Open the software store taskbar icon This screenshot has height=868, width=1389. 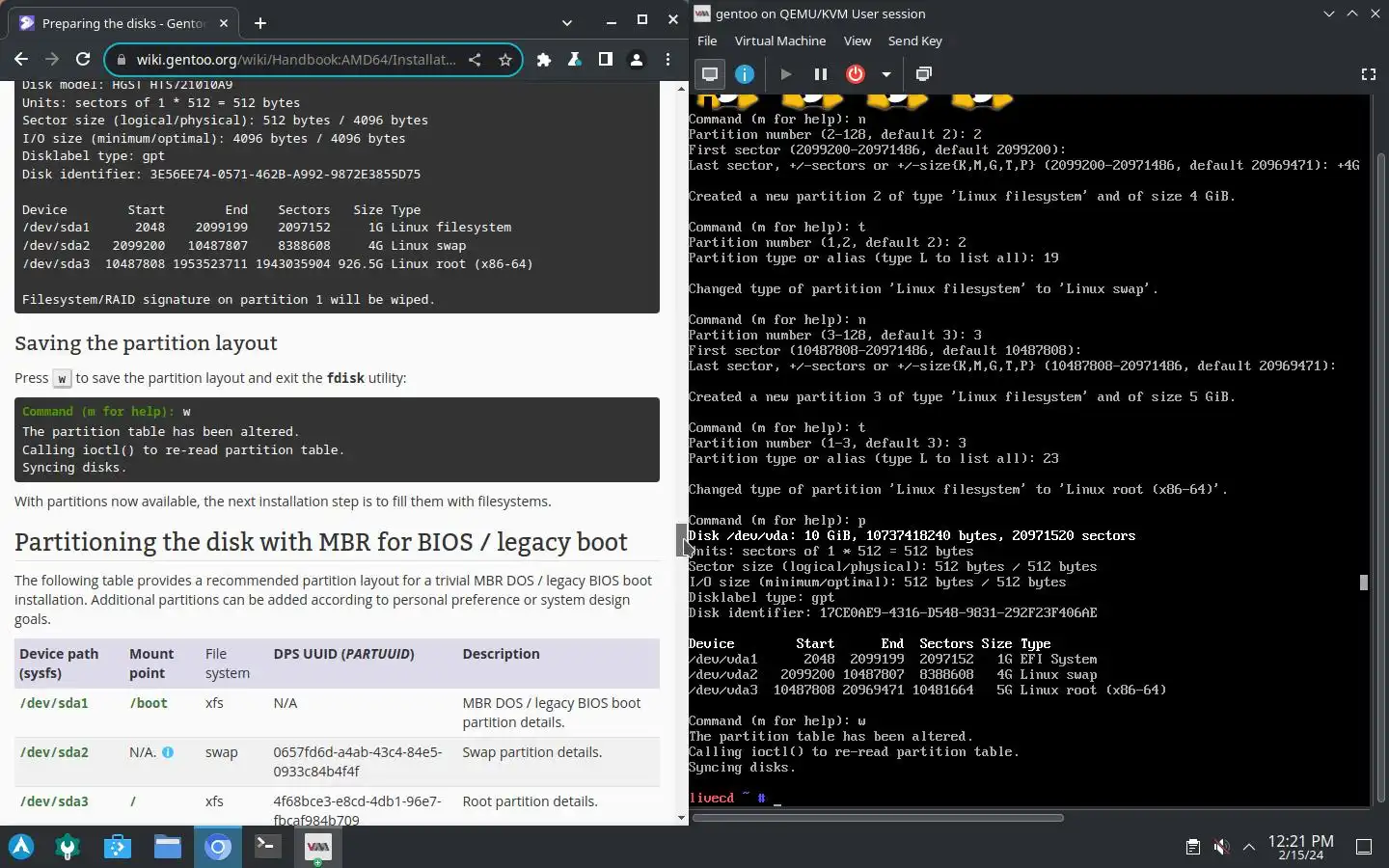pos(118,847)
